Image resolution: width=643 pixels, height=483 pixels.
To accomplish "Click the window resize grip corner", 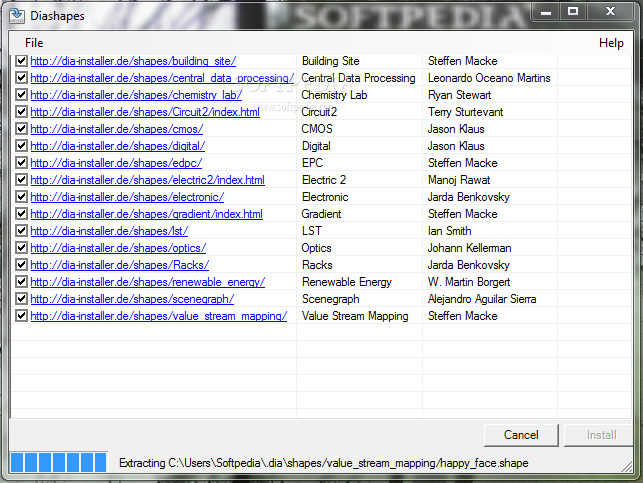I will click(x=627, y=467).
